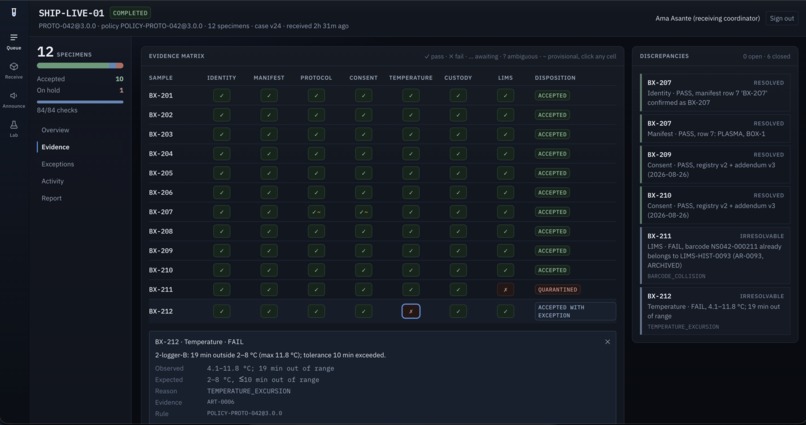
Task: Click the BX-207 ACCEPTED disposition badge
Action: [x=552, y=212]
